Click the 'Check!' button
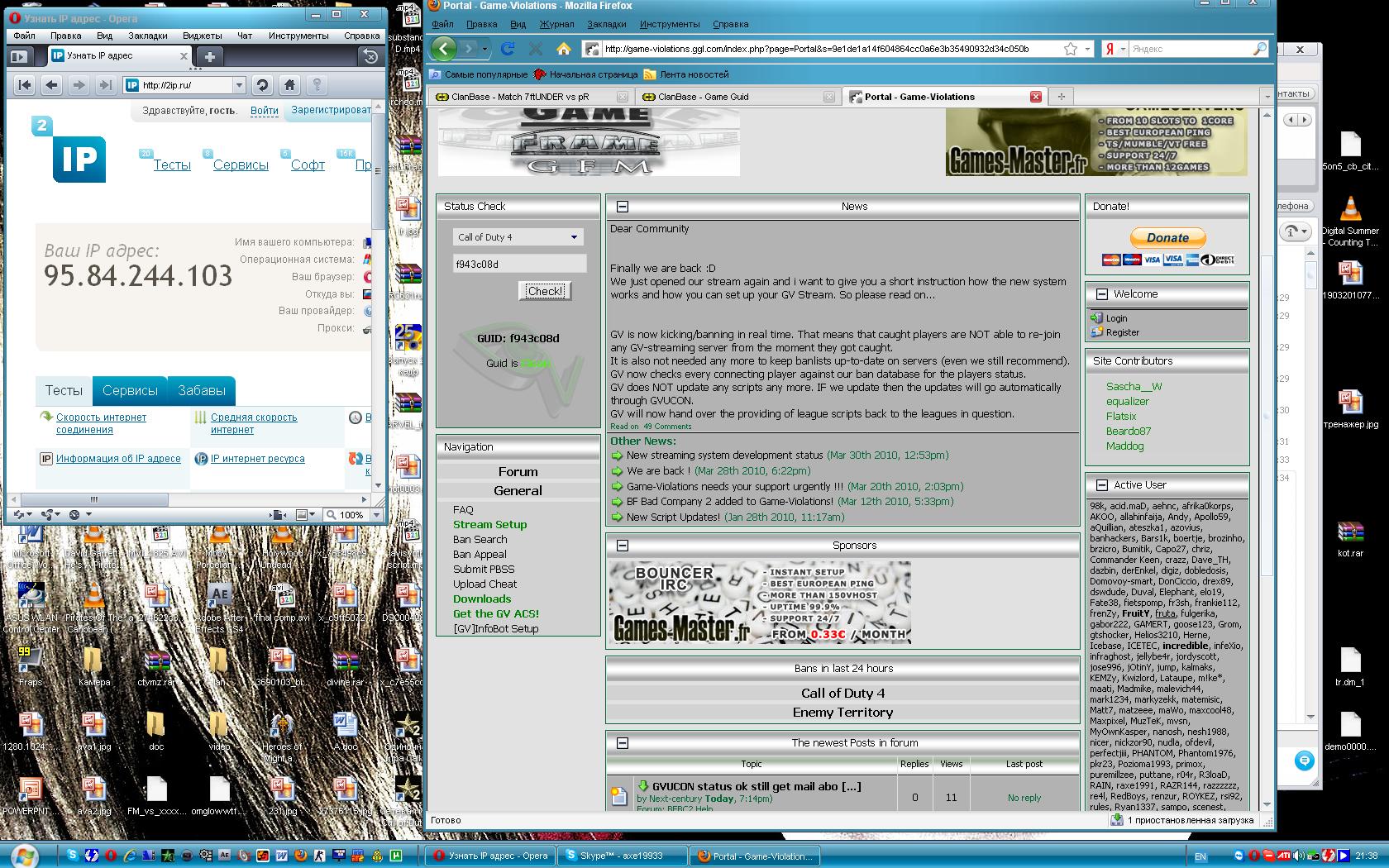The height and width of the screenshot is (868, 1389). click(544, 291)
